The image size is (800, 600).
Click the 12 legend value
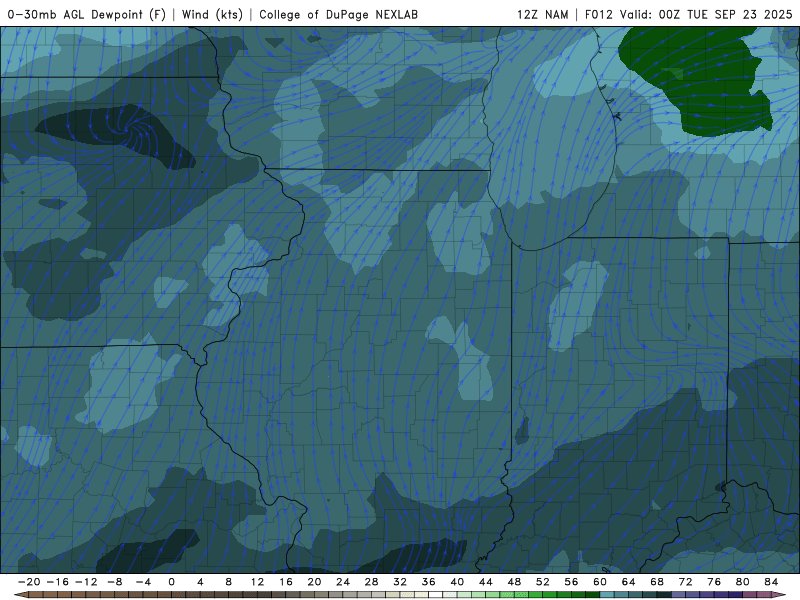(x=257, y=582)
